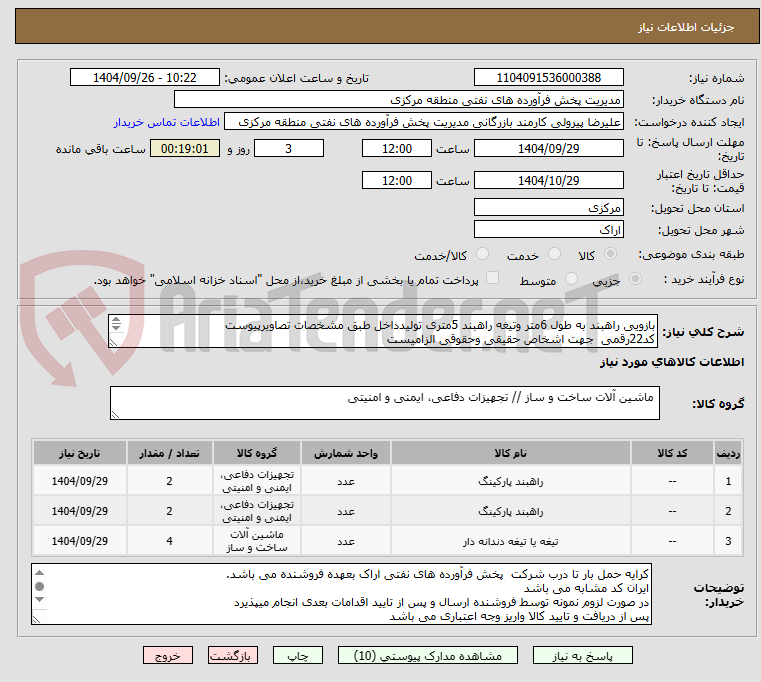Click the کد کالا column header

(672, 453)
